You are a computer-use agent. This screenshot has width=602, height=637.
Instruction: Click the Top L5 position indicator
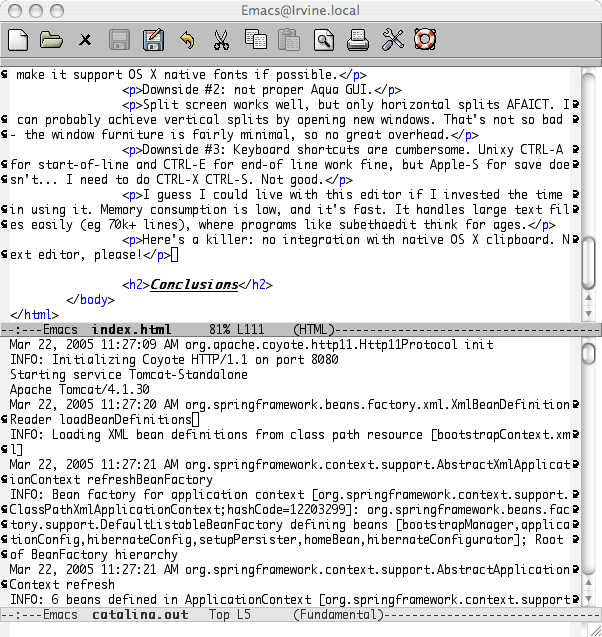230,615
